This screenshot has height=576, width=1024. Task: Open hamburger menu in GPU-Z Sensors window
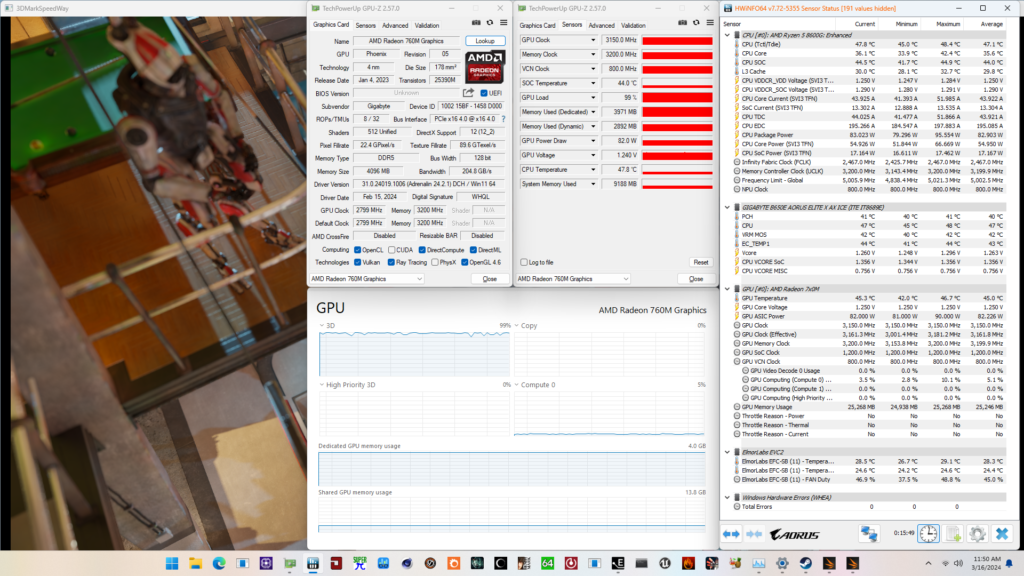pyautogui.click(x=710, y=23)
